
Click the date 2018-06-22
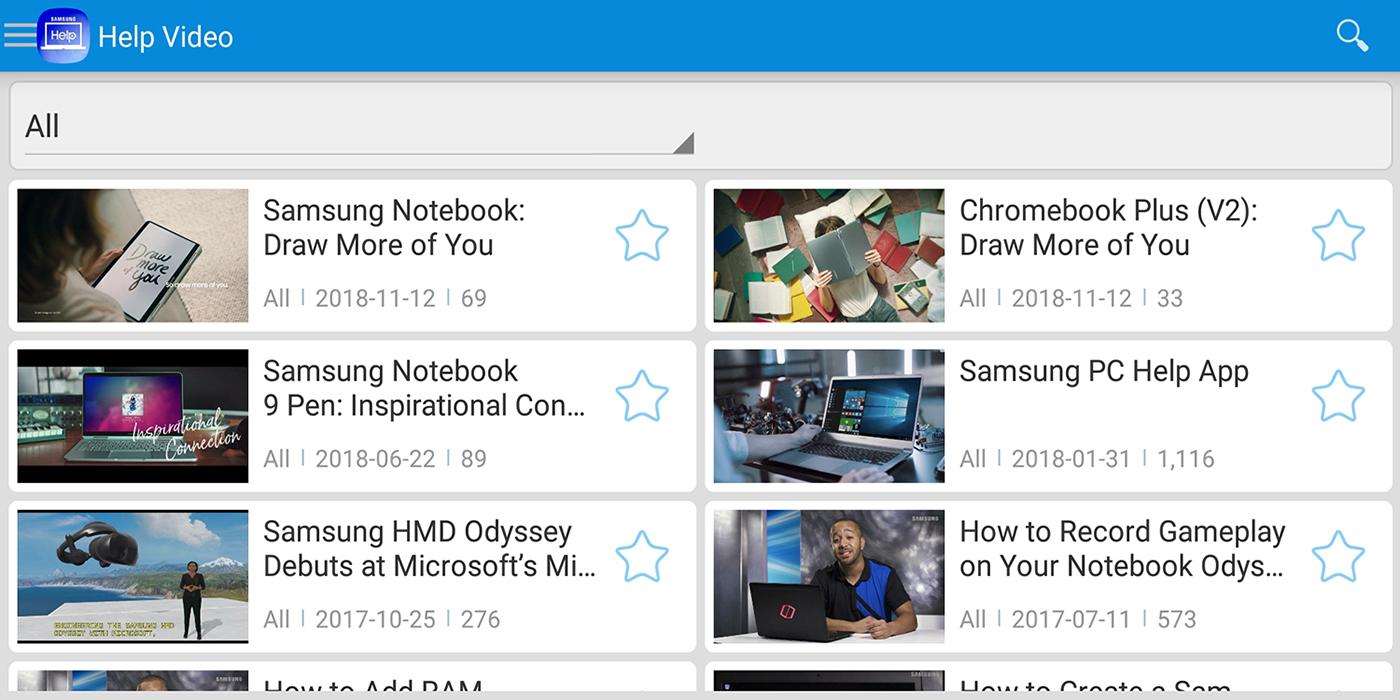(x=375, y=459)
